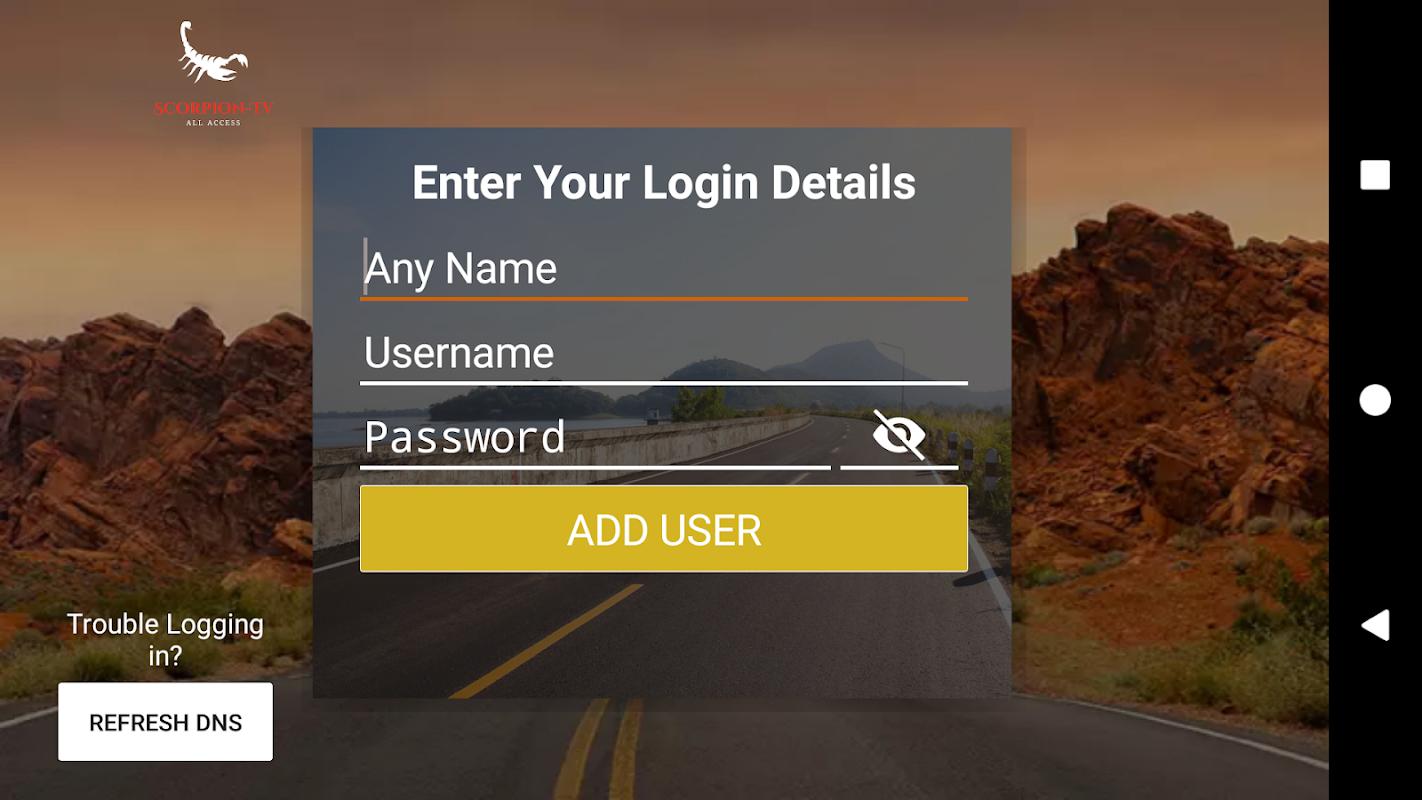
Task: Select the Username input field
Action: (x=664, y=353)
